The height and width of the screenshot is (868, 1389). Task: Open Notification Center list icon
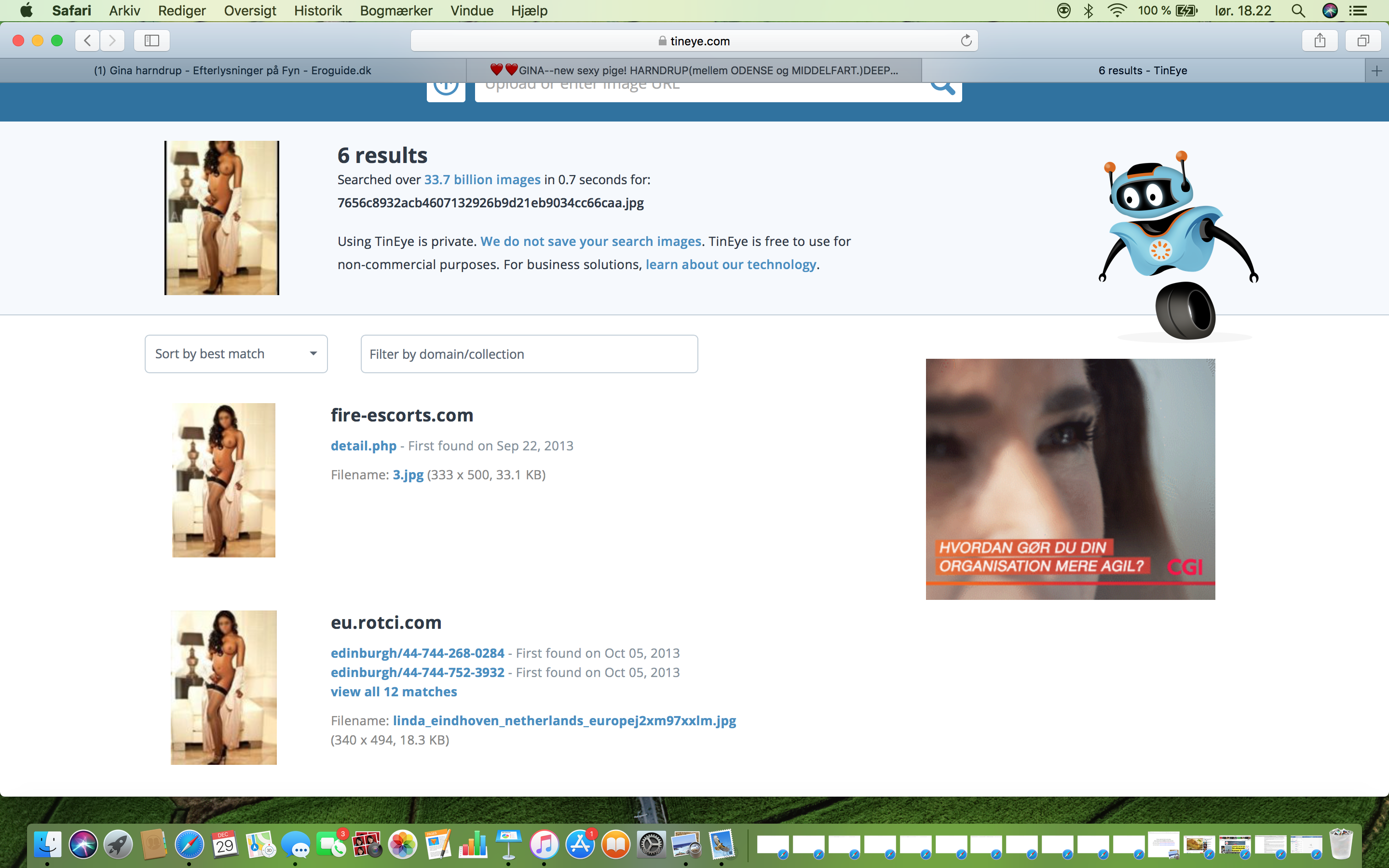click(1359, 10)
